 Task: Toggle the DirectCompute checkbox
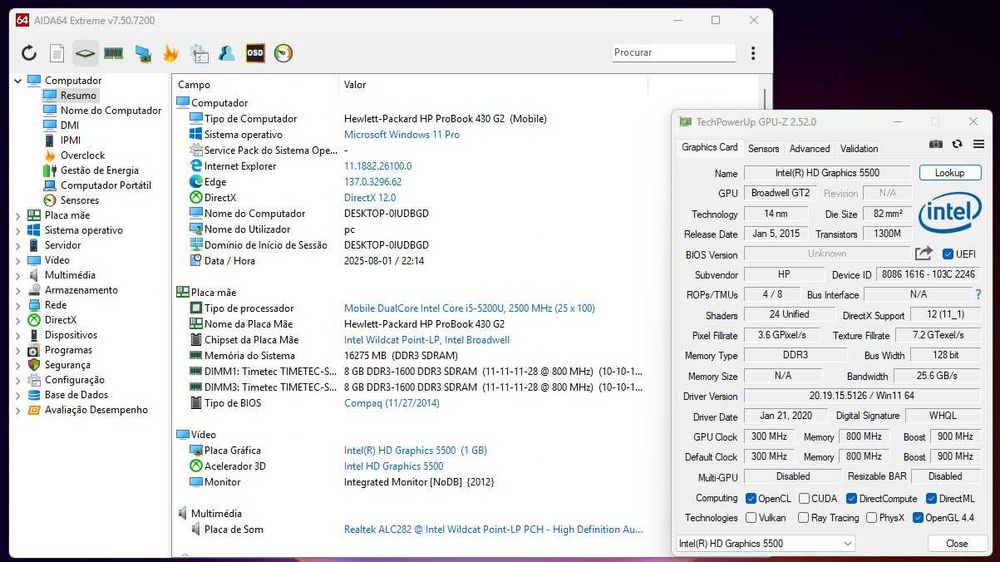pos(851,498)
